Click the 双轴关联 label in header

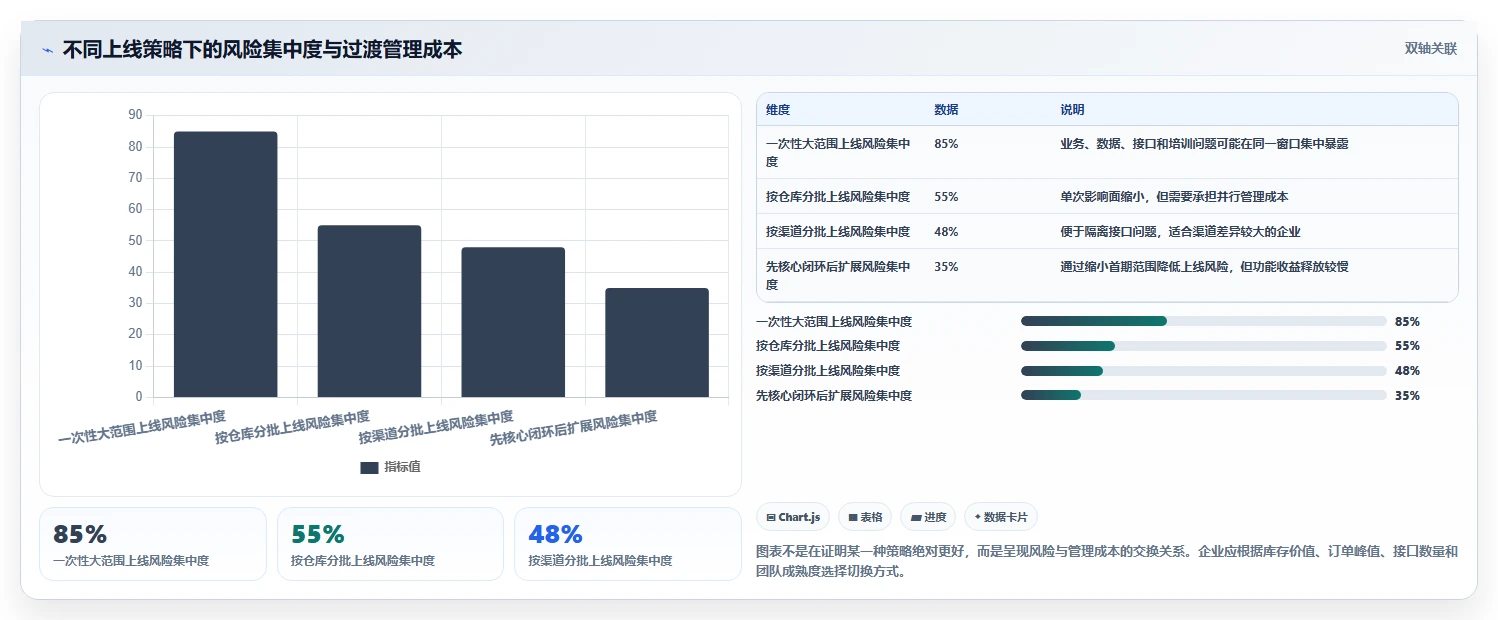click(1431, 49)
